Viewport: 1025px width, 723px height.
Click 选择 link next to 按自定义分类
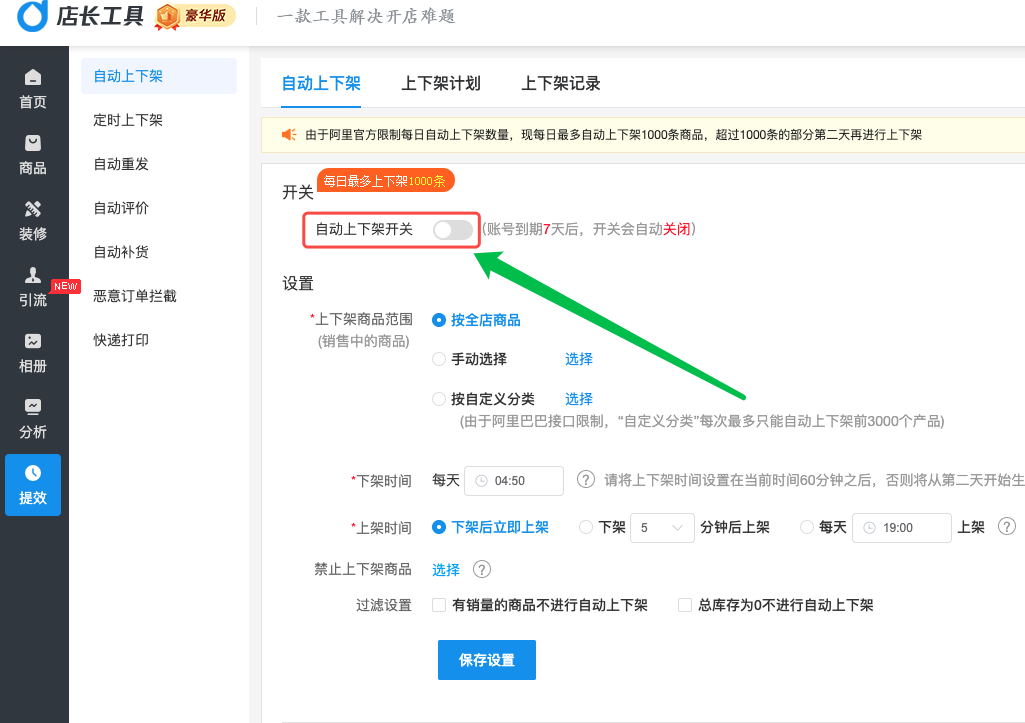[579, 399]
